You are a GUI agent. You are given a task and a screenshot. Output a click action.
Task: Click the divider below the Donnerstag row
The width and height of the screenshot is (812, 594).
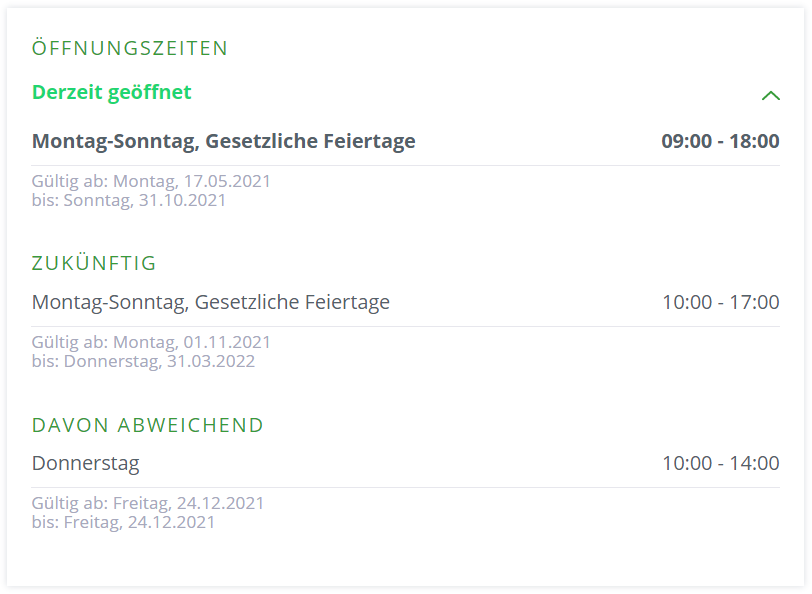click(406, 487)
